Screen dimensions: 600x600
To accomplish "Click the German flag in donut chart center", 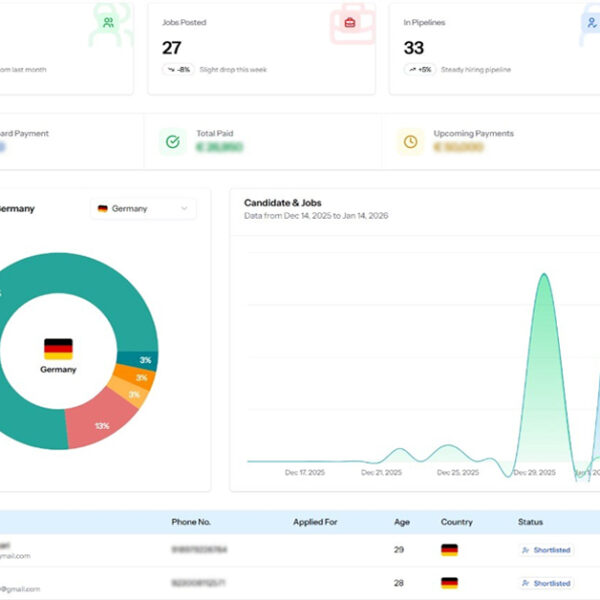I will (58, 349).
